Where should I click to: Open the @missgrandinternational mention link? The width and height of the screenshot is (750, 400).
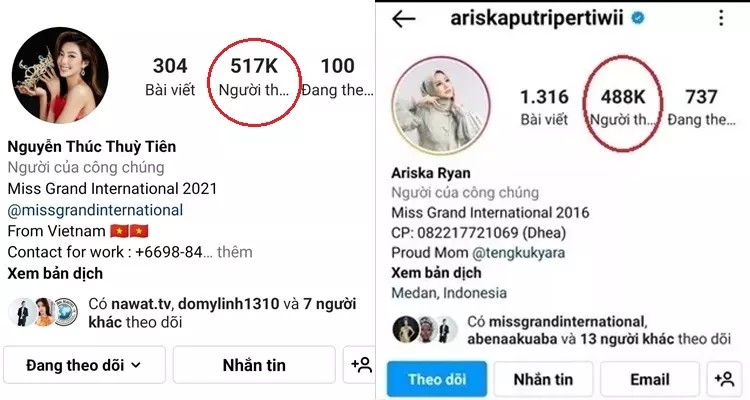pos(95,210)
